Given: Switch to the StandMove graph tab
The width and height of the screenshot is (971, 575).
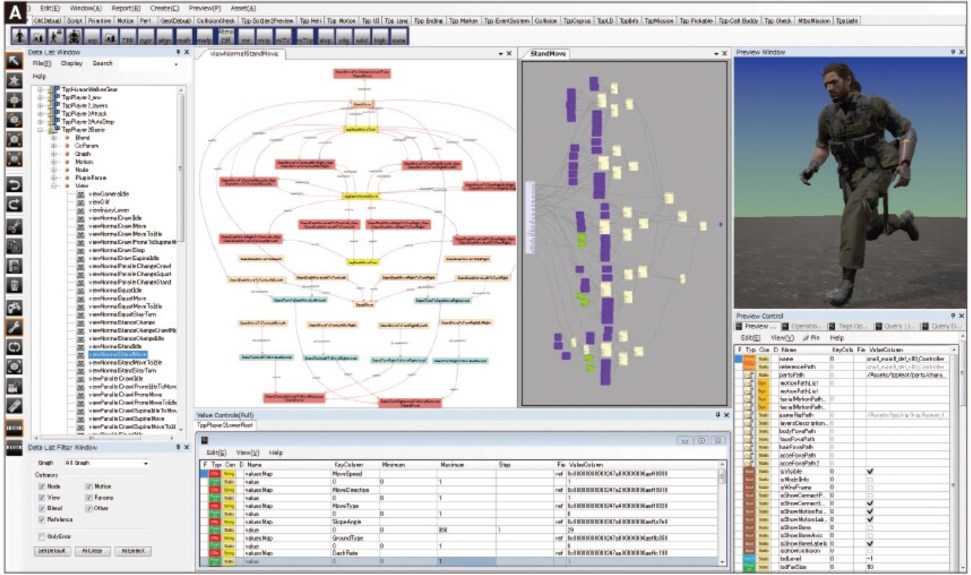Looking at the screenshot, I should [548, 54].
